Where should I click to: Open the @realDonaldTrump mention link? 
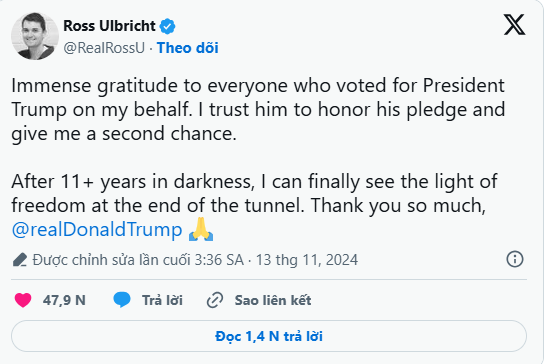click(x=97, y=229)
